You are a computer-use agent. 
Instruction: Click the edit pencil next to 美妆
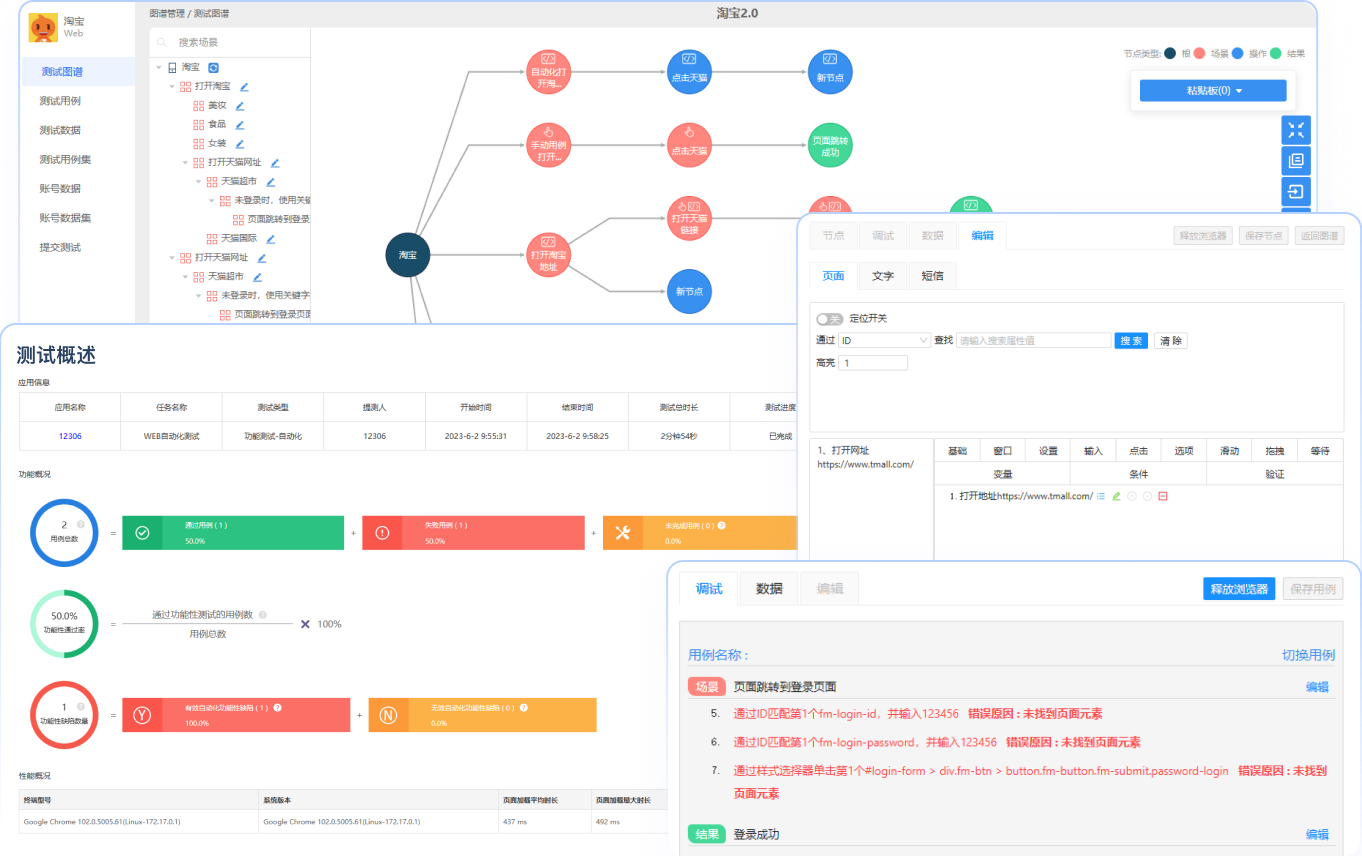pyautogui.click(x=240, y=105)
